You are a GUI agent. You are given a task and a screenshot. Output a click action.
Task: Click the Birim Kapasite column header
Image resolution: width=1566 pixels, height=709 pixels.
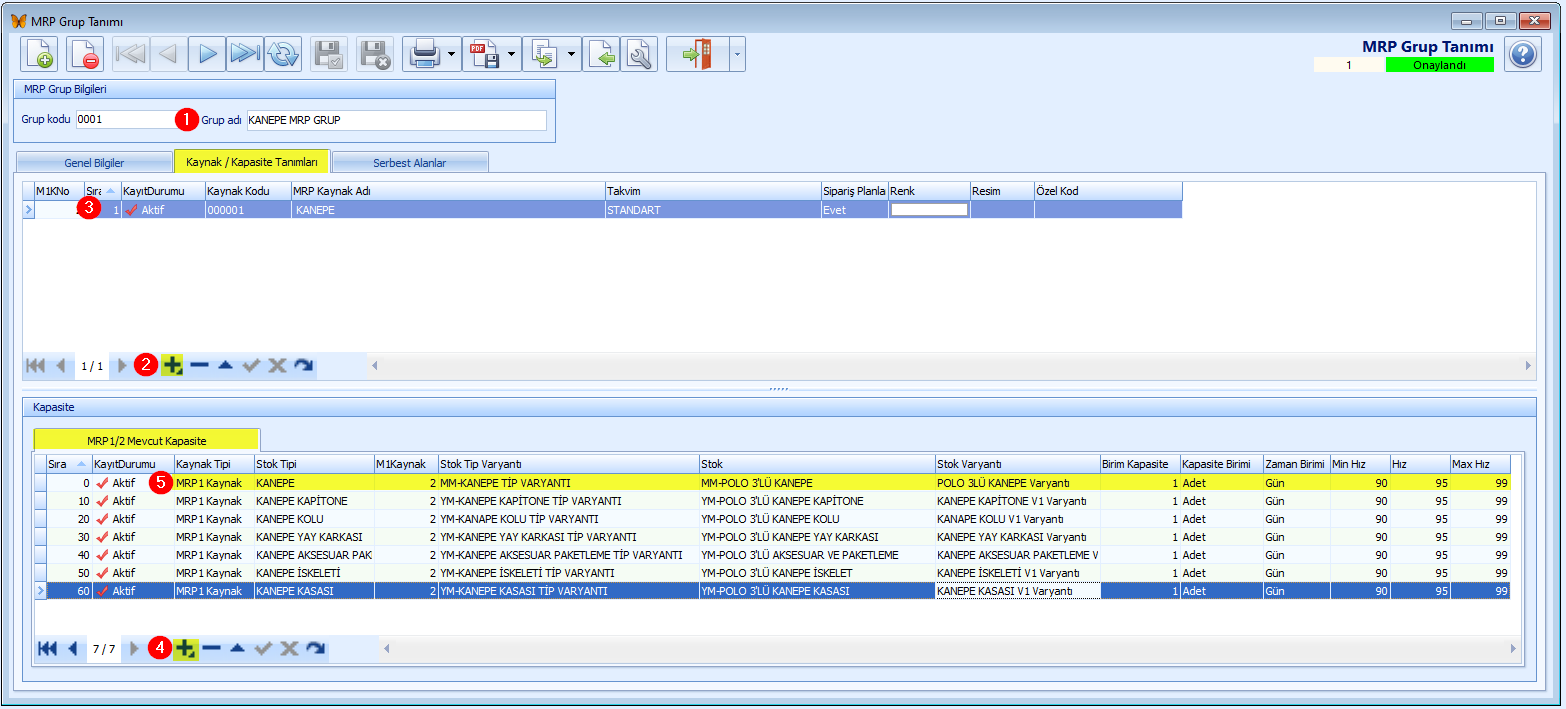[1140, 464]
